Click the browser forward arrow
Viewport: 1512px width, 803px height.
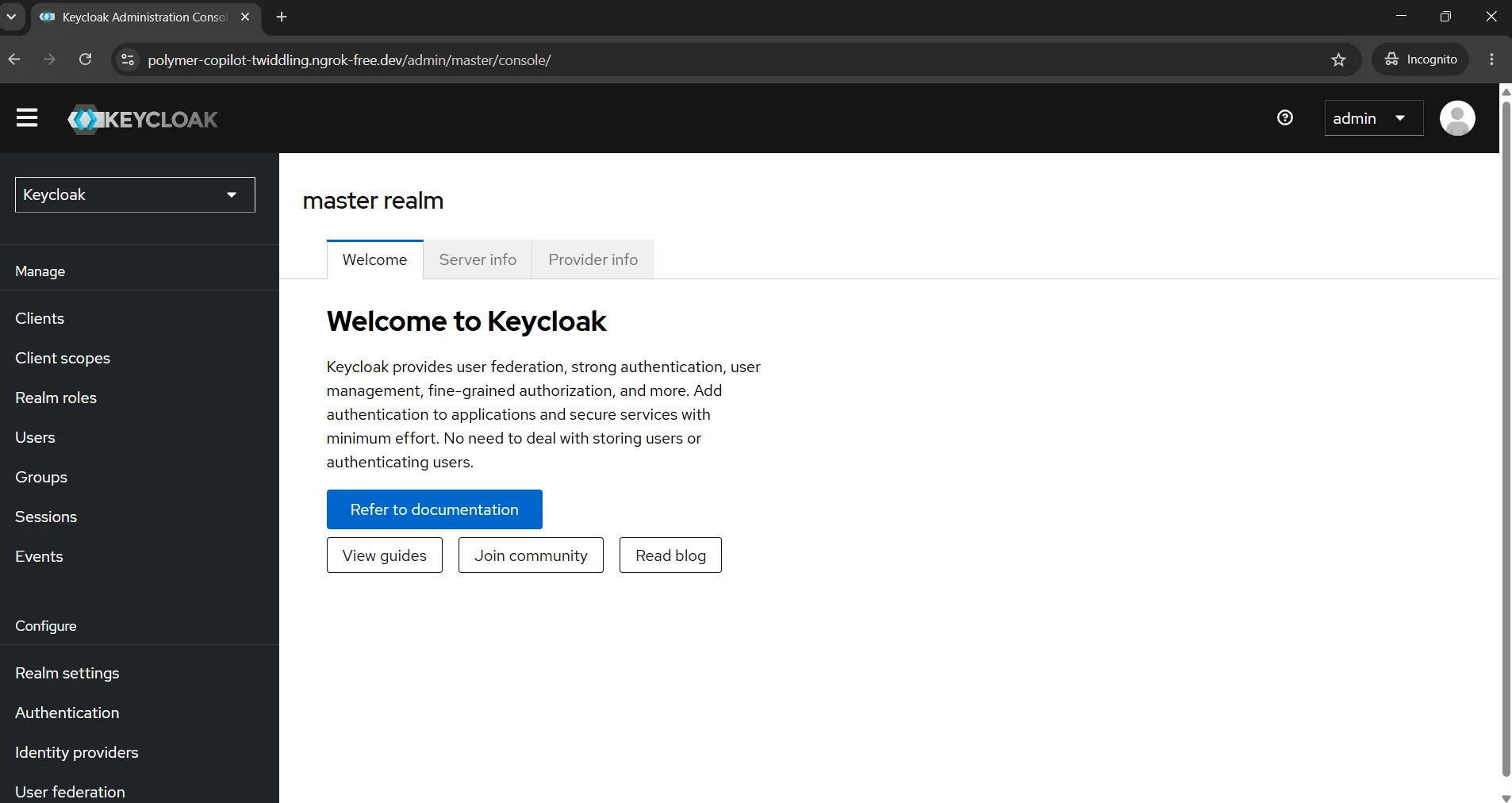49,60
